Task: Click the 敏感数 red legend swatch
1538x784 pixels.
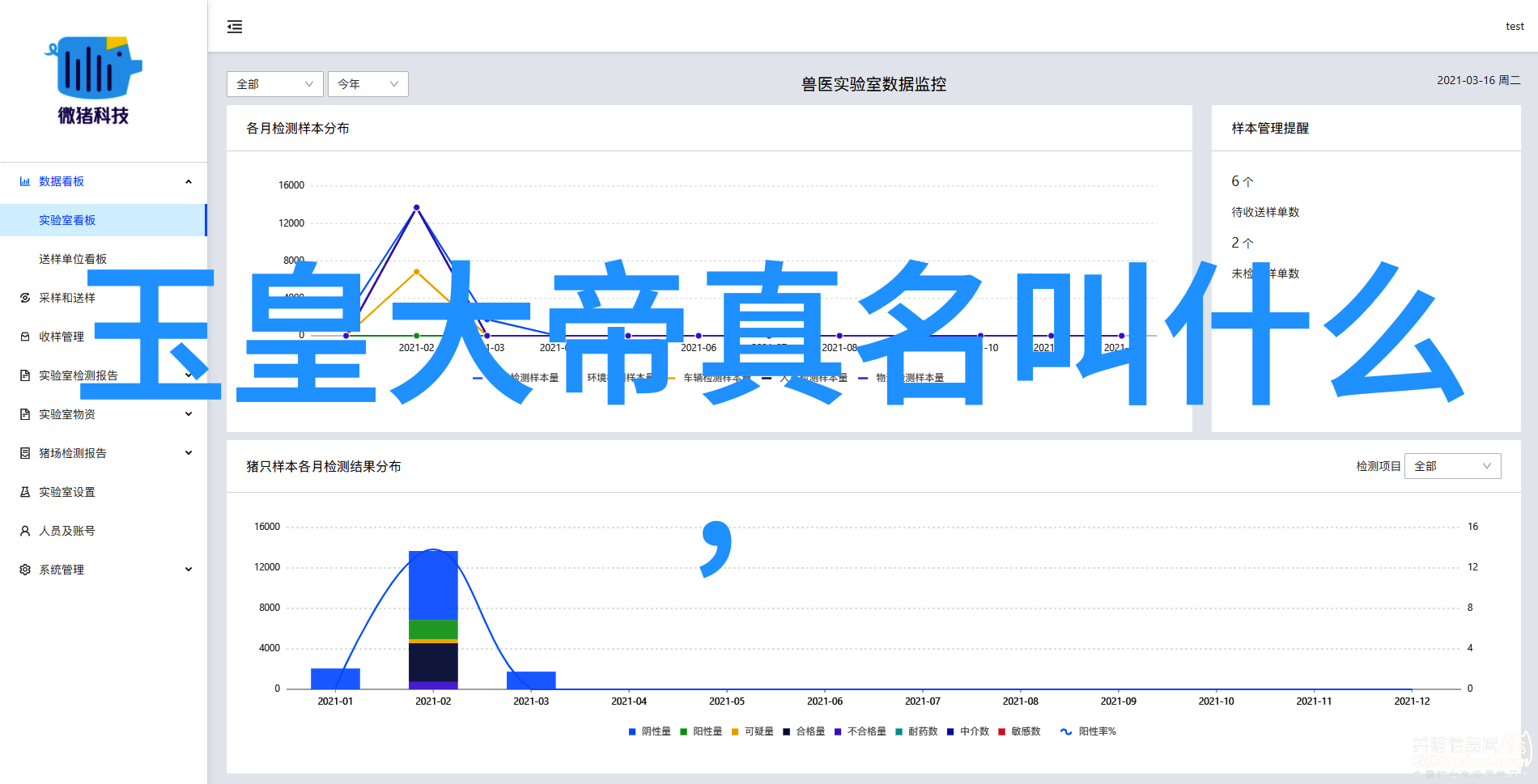Action: [x=1002, y=731]
